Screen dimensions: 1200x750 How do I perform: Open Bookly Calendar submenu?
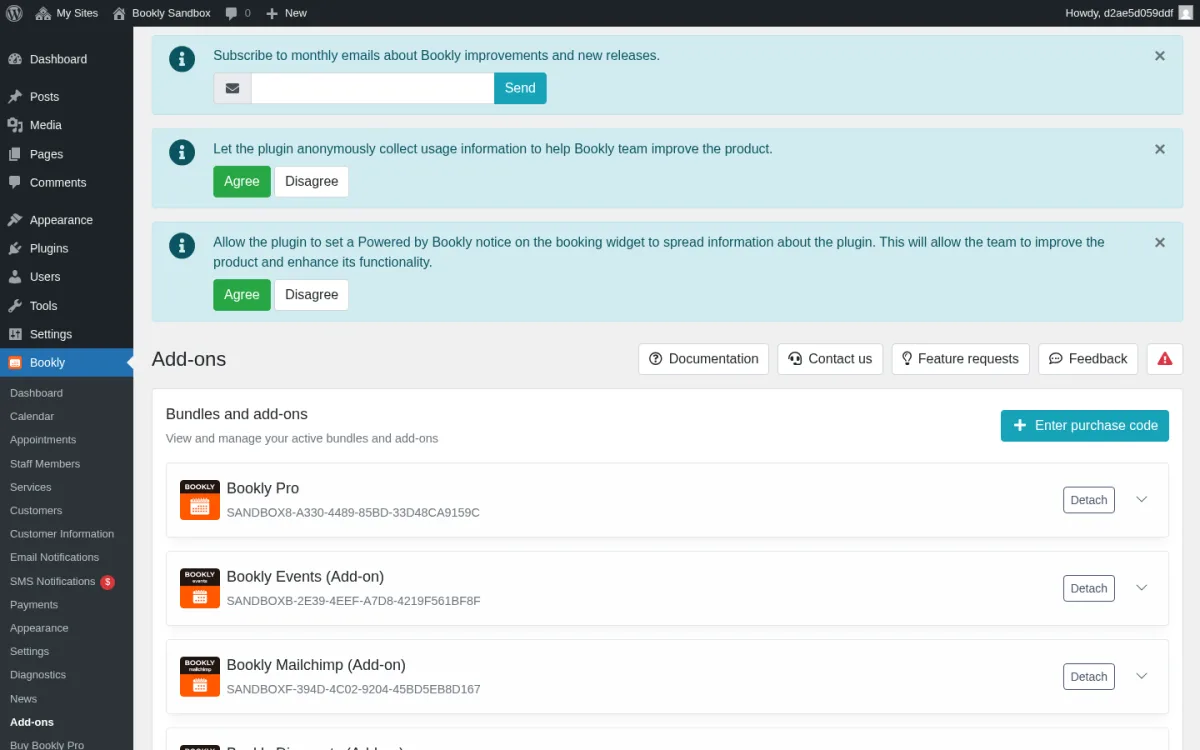pyautogui.click(x=32, y=416)
